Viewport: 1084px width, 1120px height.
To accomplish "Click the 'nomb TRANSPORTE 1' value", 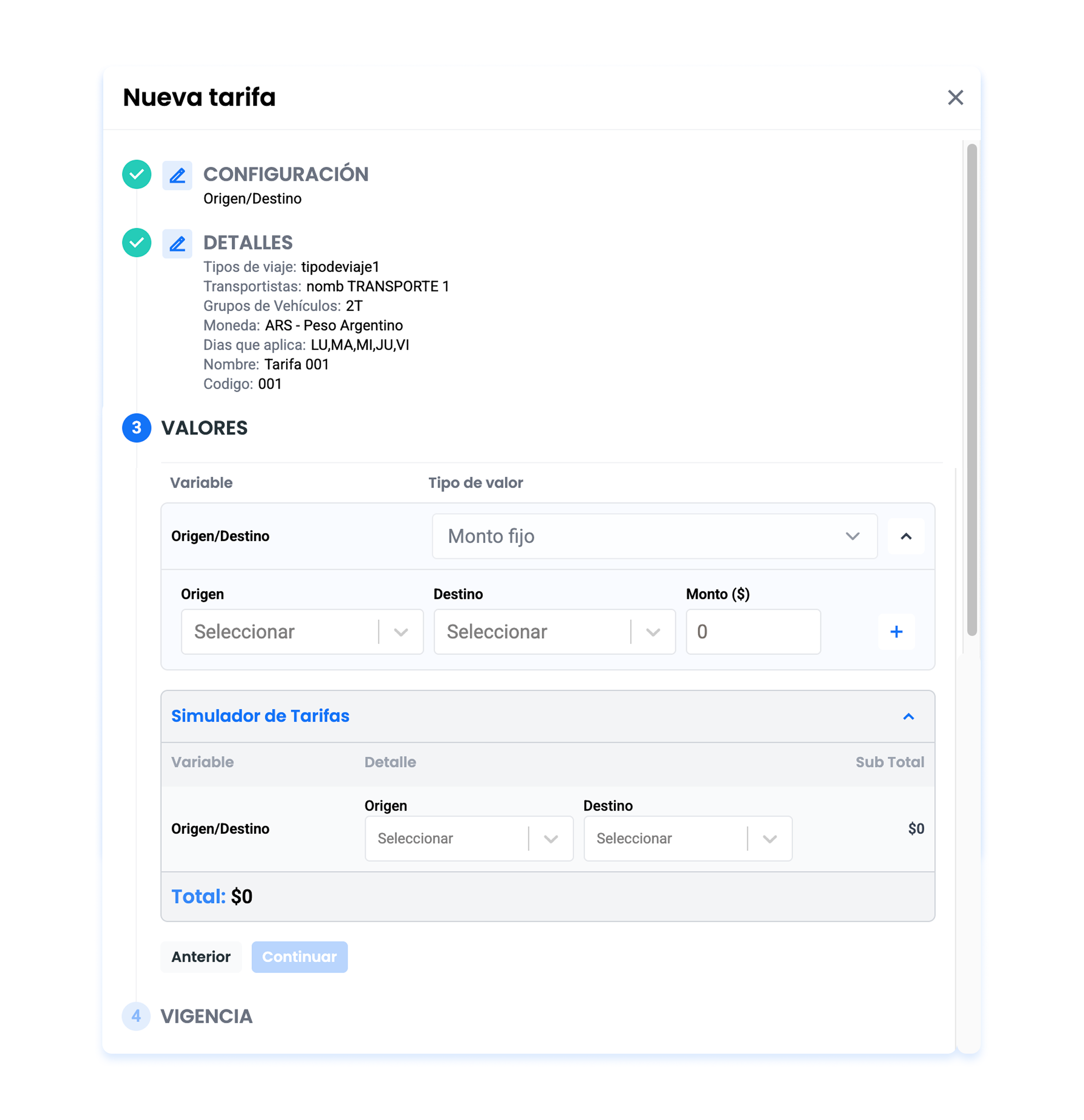I will (378, 286).
